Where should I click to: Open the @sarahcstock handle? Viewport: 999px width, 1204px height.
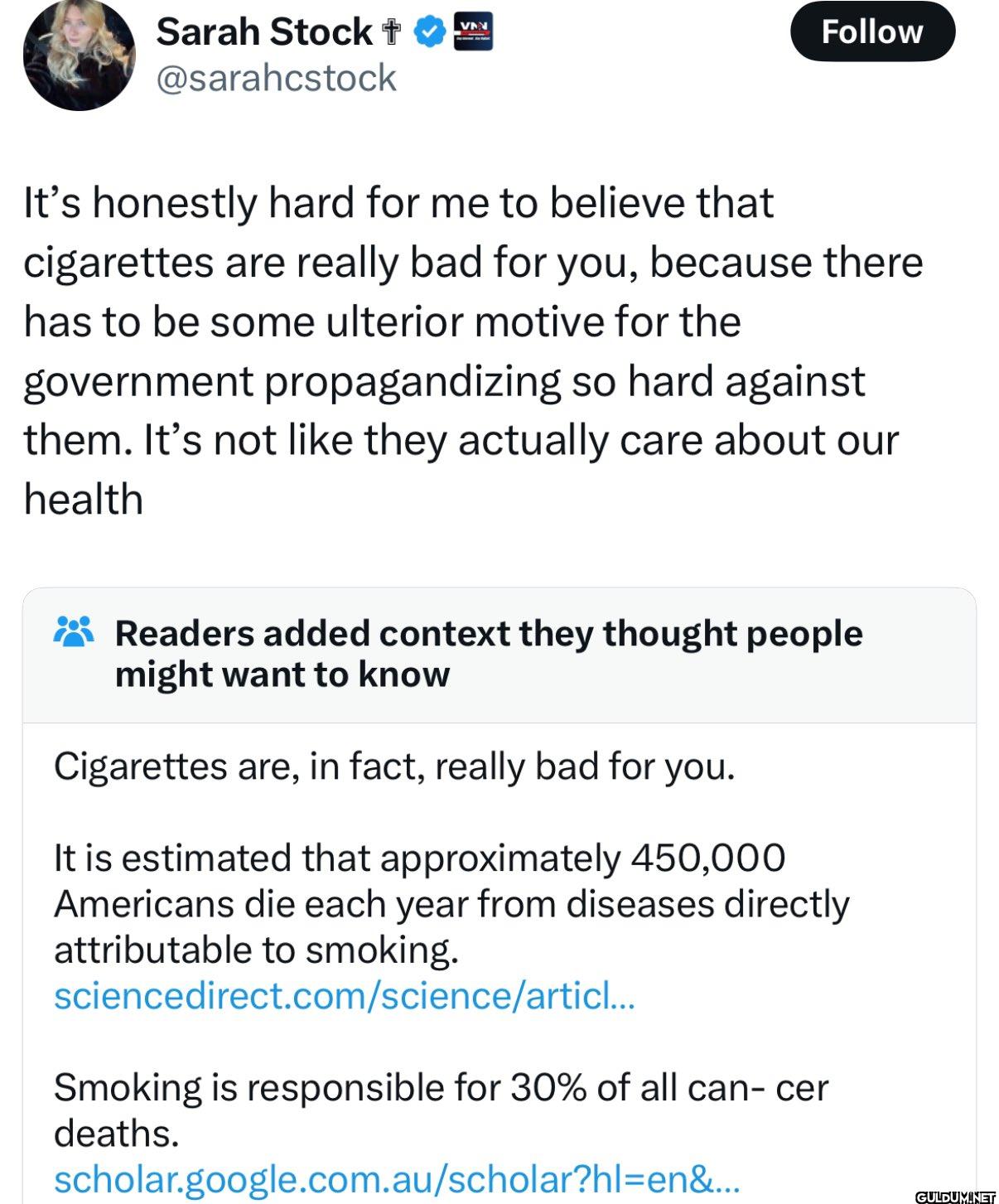[x=277, y=79]
